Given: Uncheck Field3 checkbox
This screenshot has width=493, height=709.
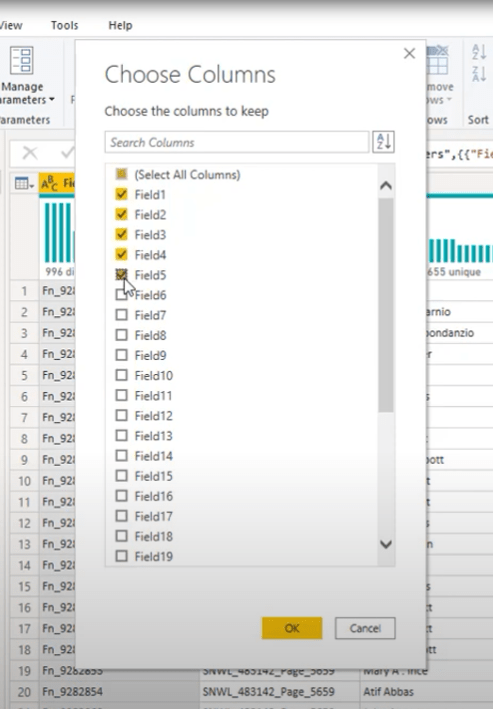Looking at the screenshot, I should [x=121, y=234].
